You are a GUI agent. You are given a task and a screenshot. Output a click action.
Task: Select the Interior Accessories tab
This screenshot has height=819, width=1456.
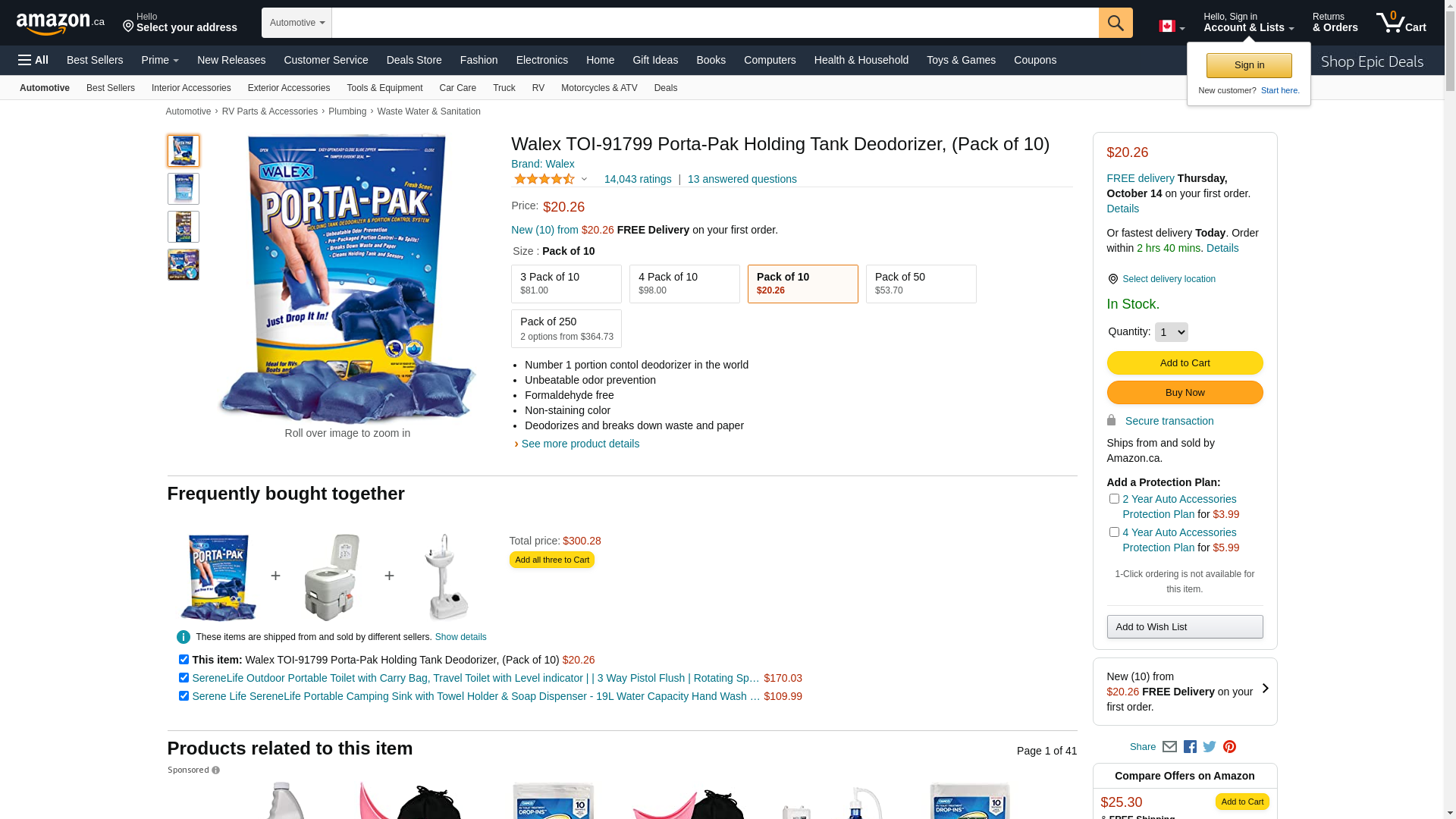[191, 88]
